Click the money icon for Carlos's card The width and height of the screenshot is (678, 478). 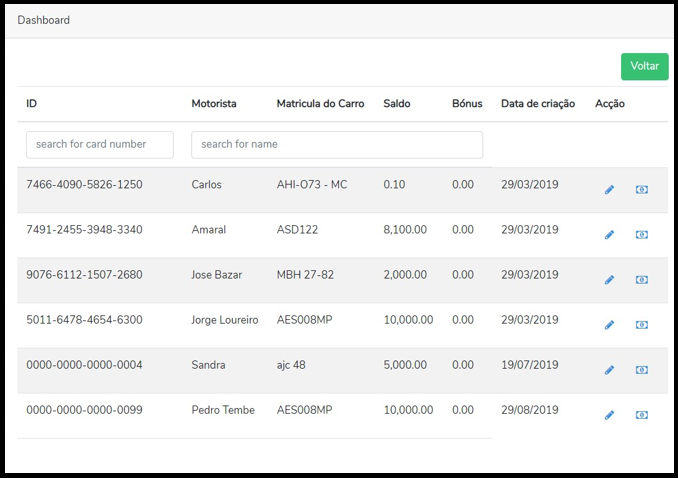(642, 190)
